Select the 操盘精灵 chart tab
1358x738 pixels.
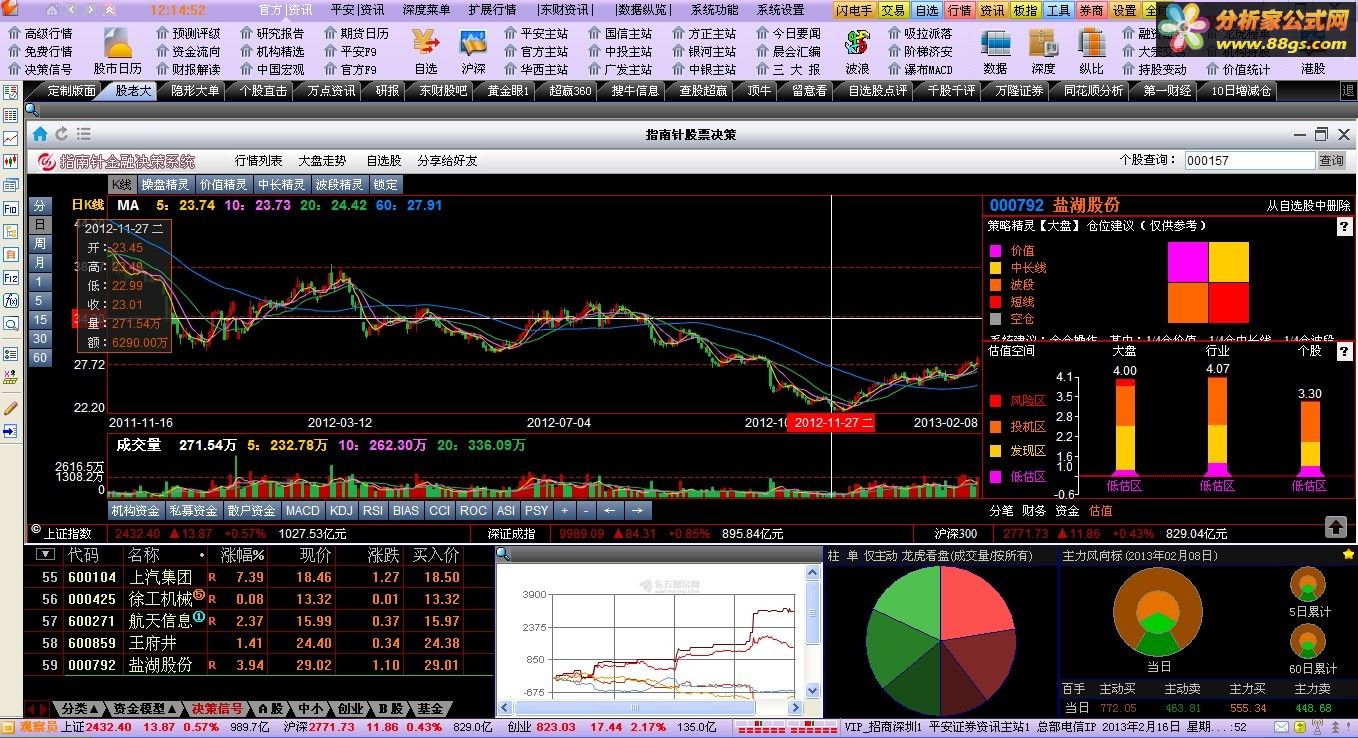tap(165, 184)
